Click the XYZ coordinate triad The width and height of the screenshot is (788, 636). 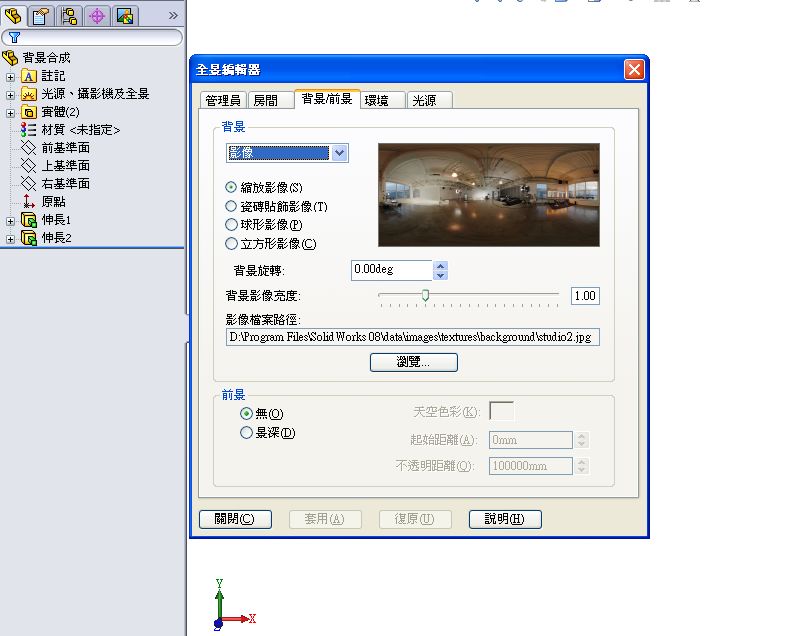click(234, 605)
